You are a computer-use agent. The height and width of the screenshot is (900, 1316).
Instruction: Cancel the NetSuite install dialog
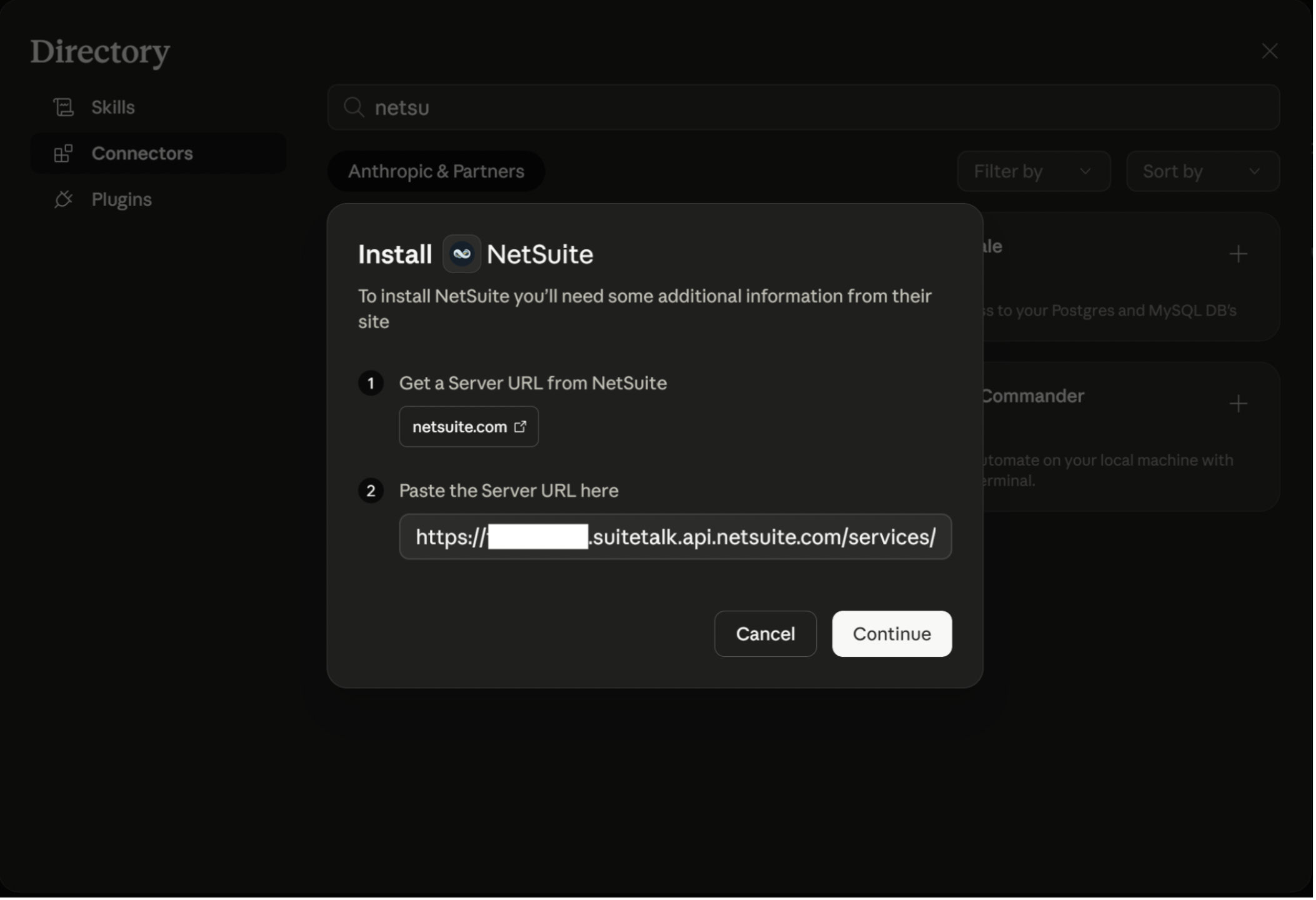767,635
